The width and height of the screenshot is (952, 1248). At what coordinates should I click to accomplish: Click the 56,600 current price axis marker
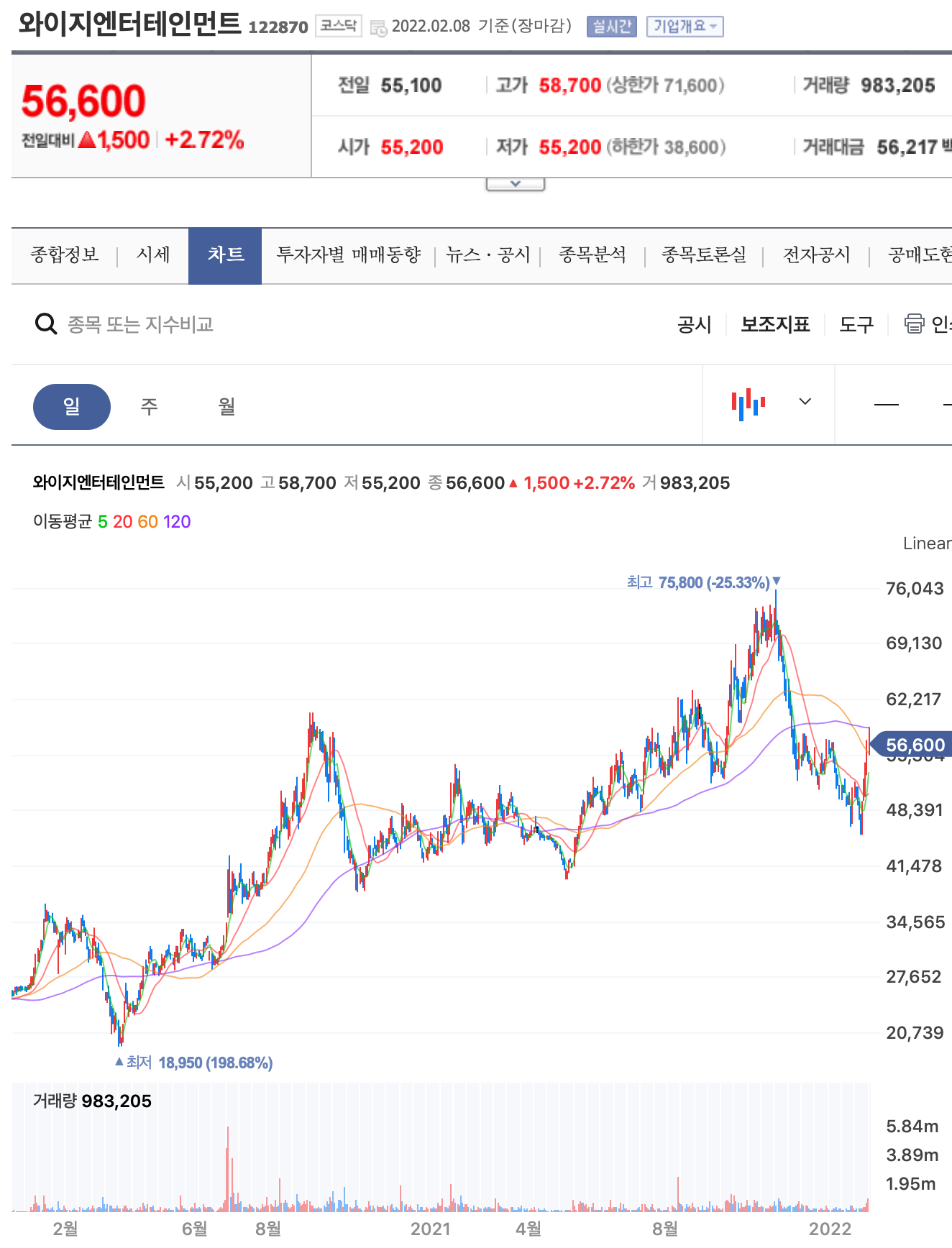(x=912, y=745)
